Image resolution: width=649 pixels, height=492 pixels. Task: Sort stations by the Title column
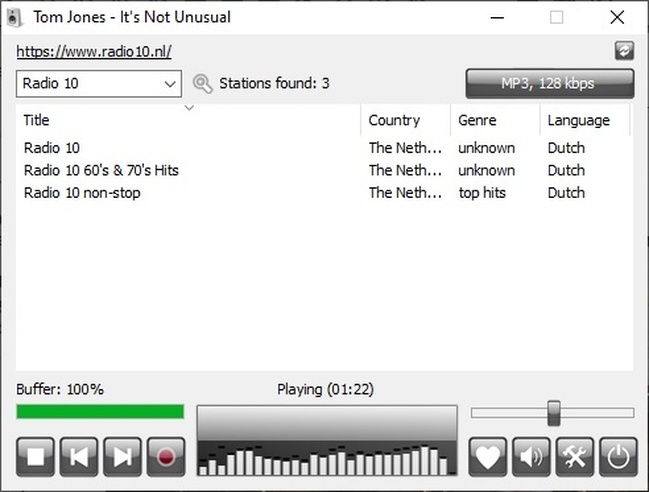click(x=188, y=120)
